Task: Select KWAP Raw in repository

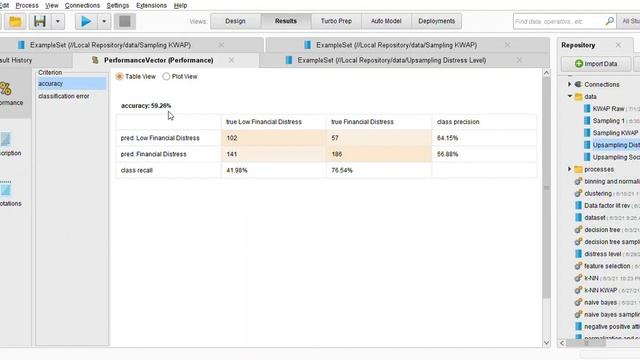Action: coord(608,109)
